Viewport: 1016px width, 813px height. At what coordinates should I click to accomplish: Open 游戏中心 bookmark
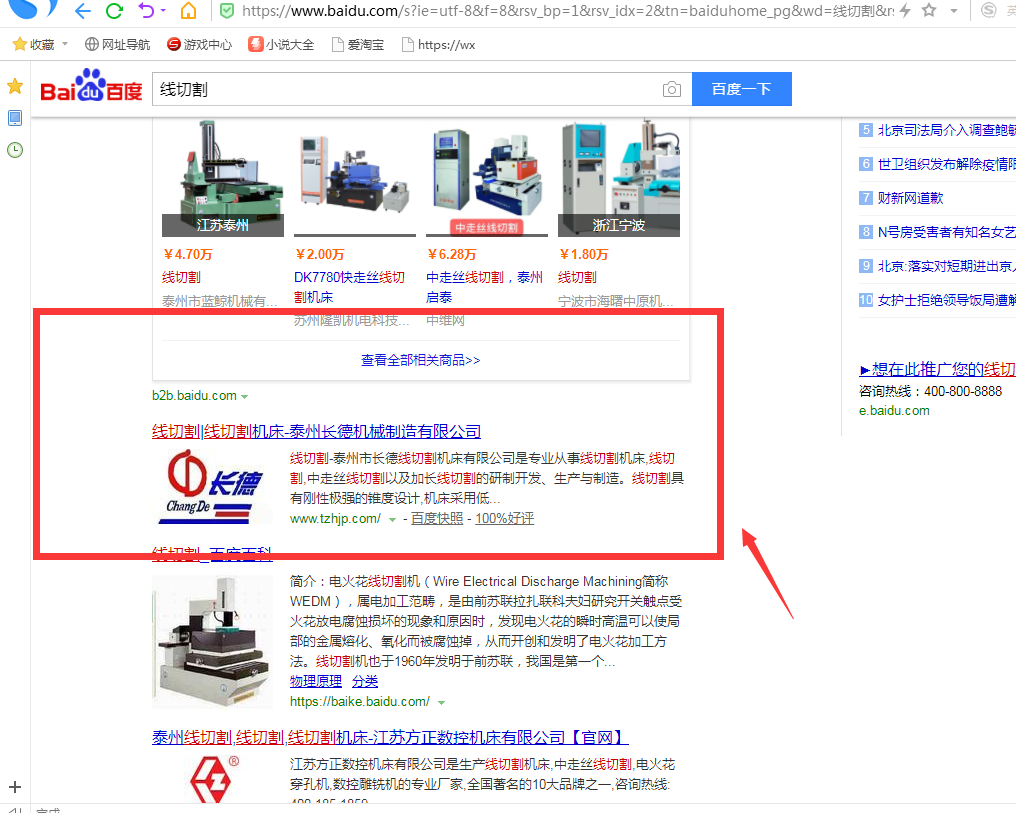pos(199,44)
